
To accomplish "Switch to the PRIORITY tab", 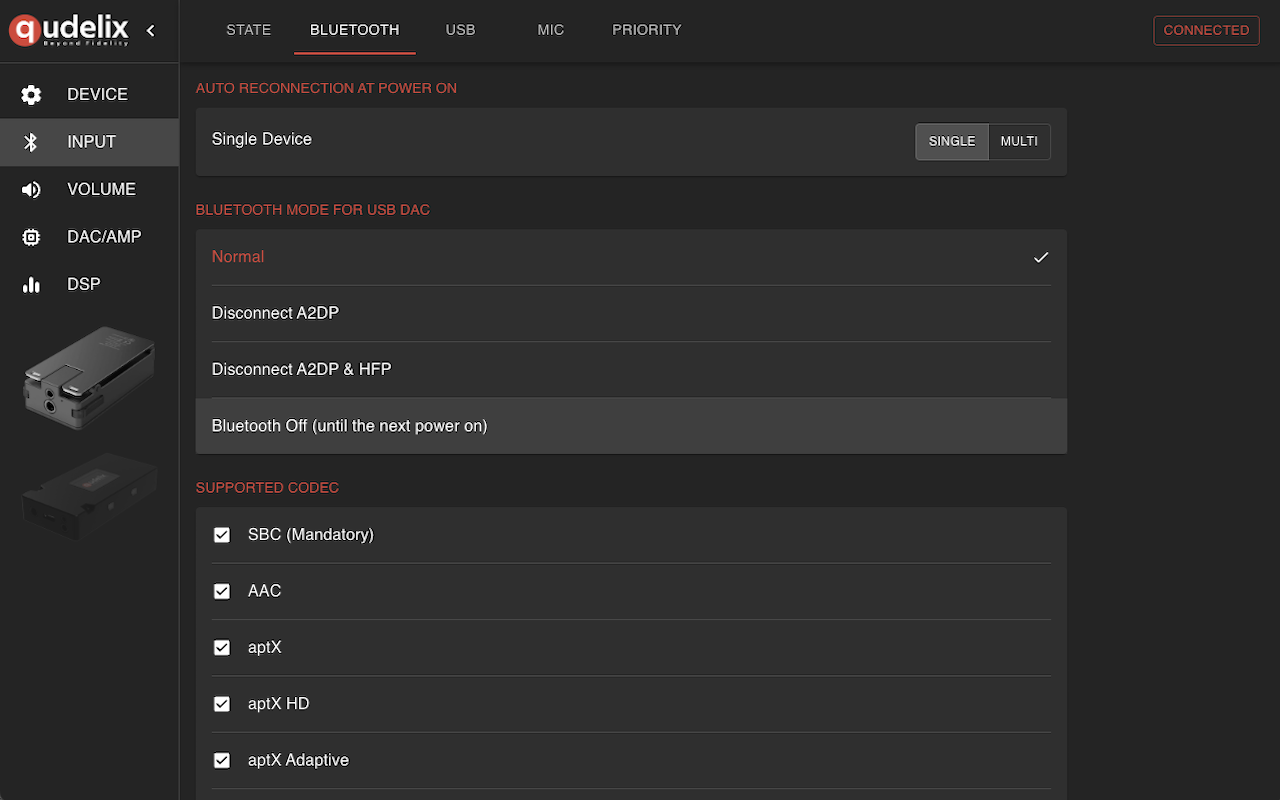I will [x=646, y=30].
